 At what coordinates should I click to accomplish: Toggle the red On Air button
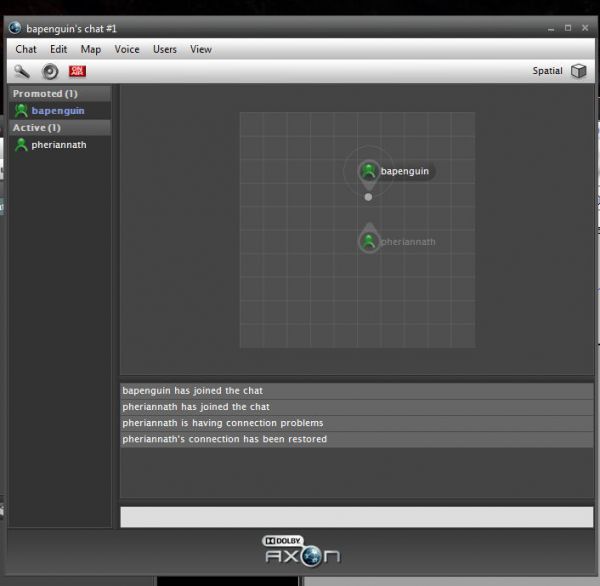click(77, 71)
